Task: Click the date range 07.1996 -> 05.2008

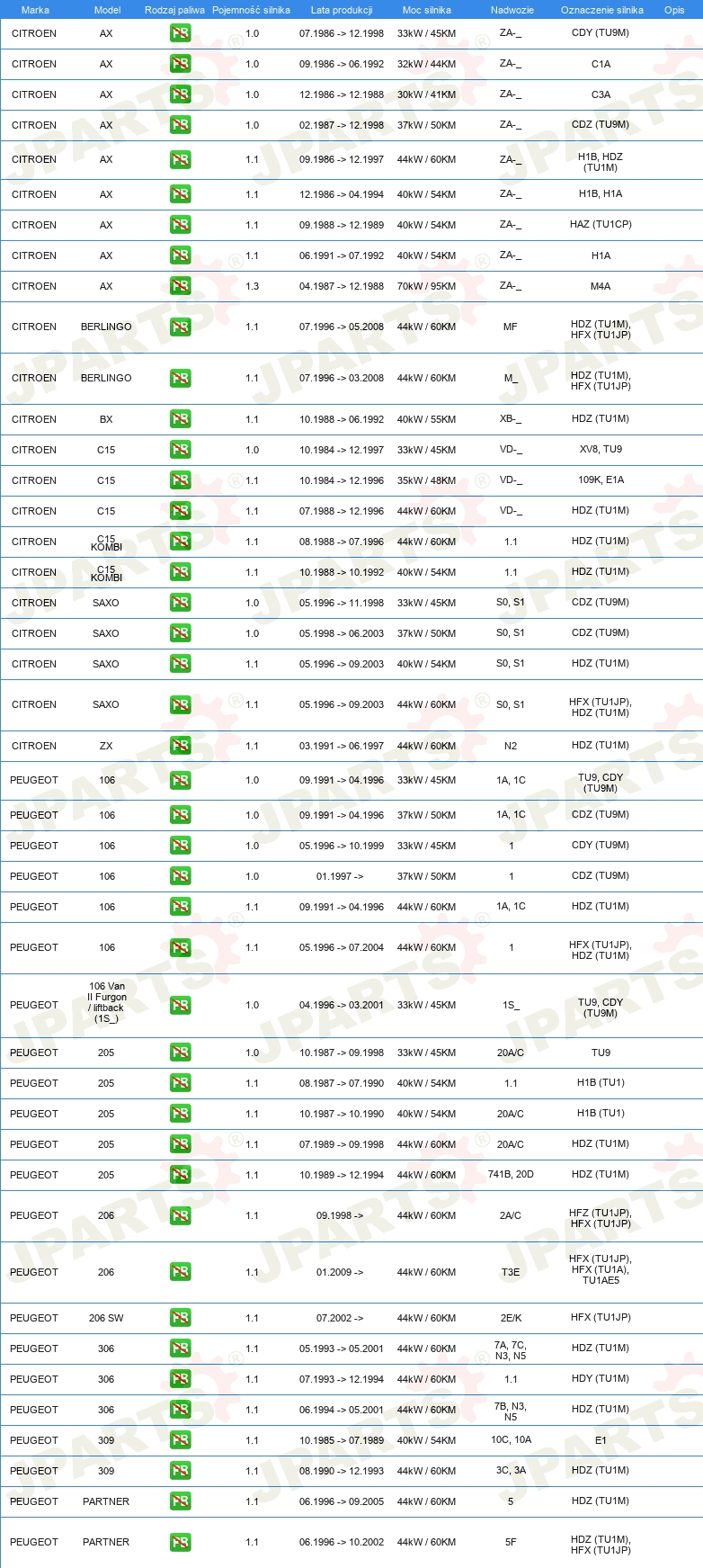Action: point(342,327)
